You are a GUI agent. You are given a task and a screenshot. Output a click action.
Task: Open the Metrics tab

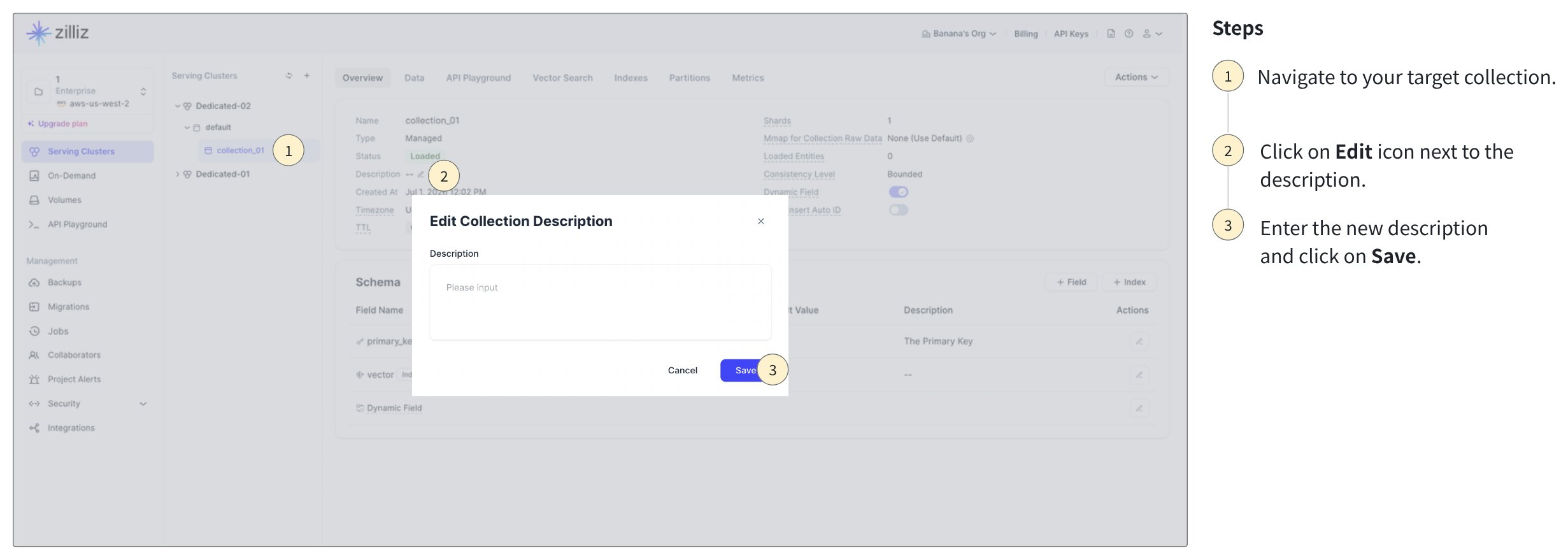(748, 78)
